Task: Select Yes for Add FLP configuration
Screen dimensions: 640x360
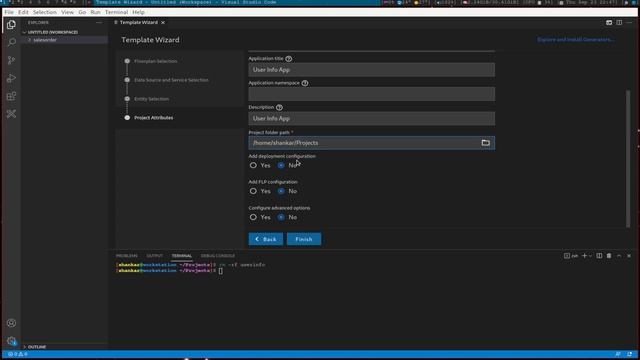Action: 253,191
